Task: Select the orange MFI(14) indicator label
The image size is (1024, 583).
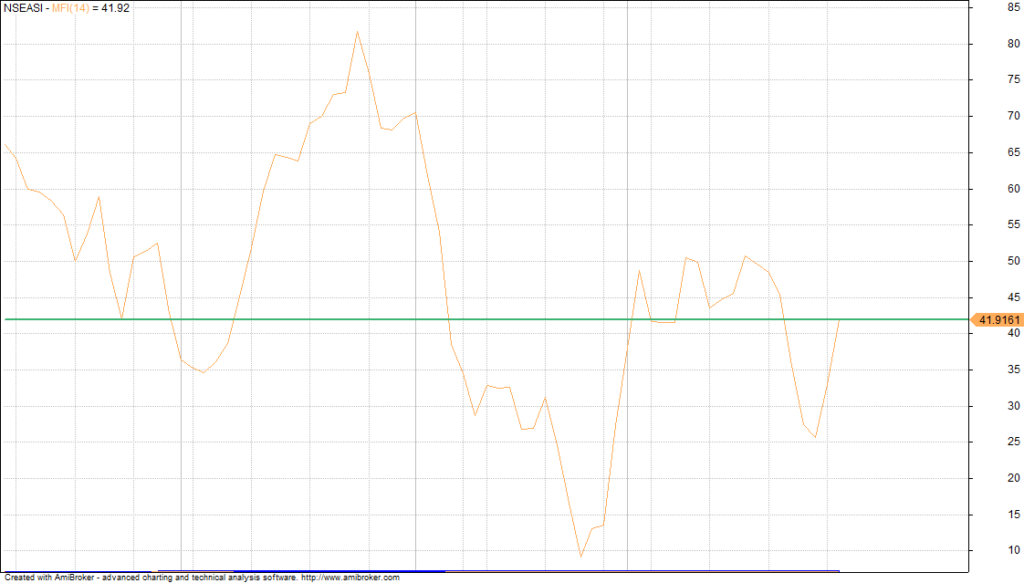Action: [71, 8]
